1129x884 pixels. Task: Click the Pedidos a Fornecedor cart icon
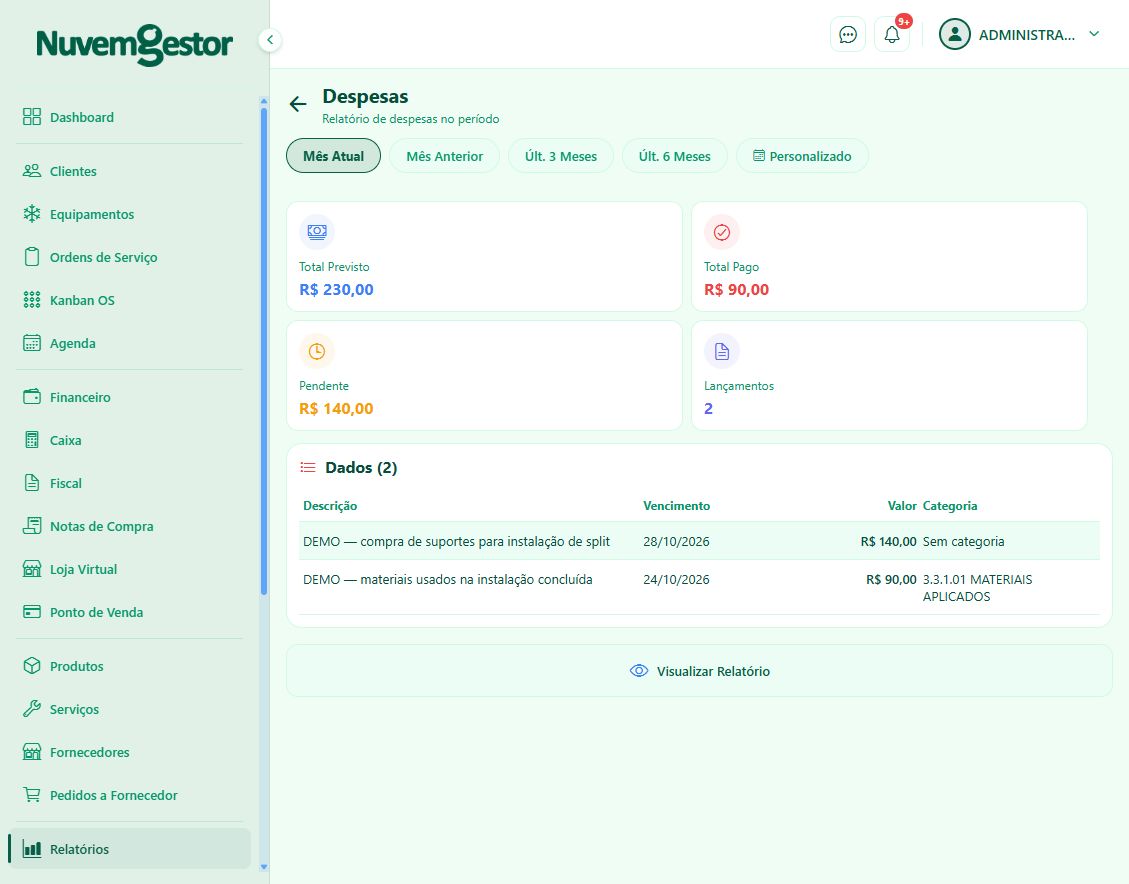[x=32, y=795]
